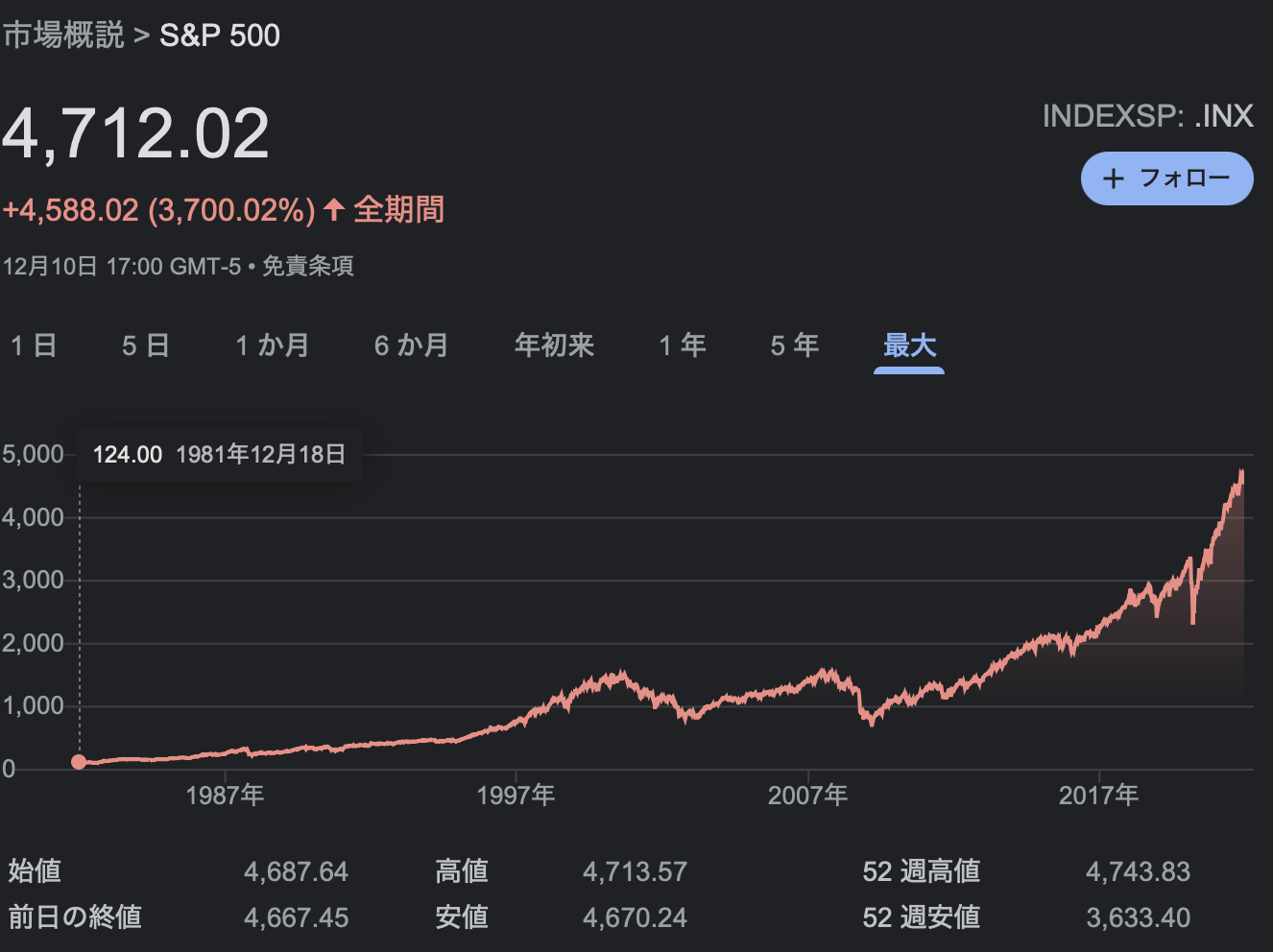Click the 全期間 label
The image size is (1273, 952).
(x=399, y=209)
